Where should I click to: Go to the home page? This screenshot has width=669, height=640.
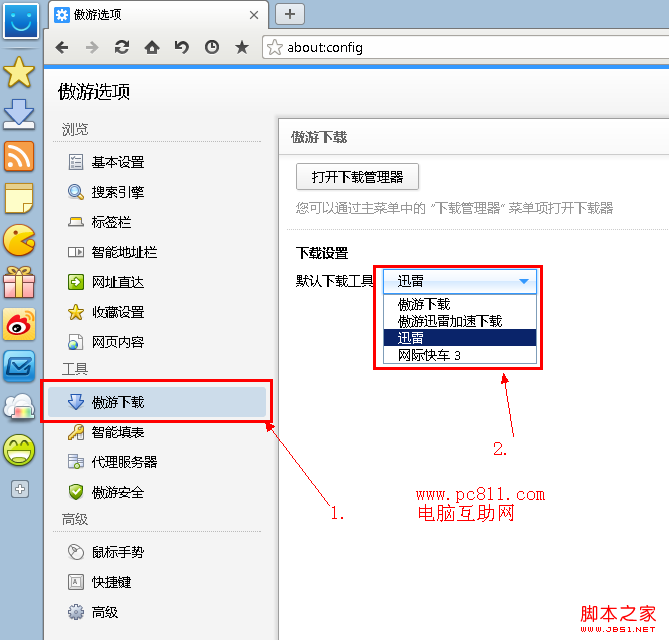click(152, 47)
